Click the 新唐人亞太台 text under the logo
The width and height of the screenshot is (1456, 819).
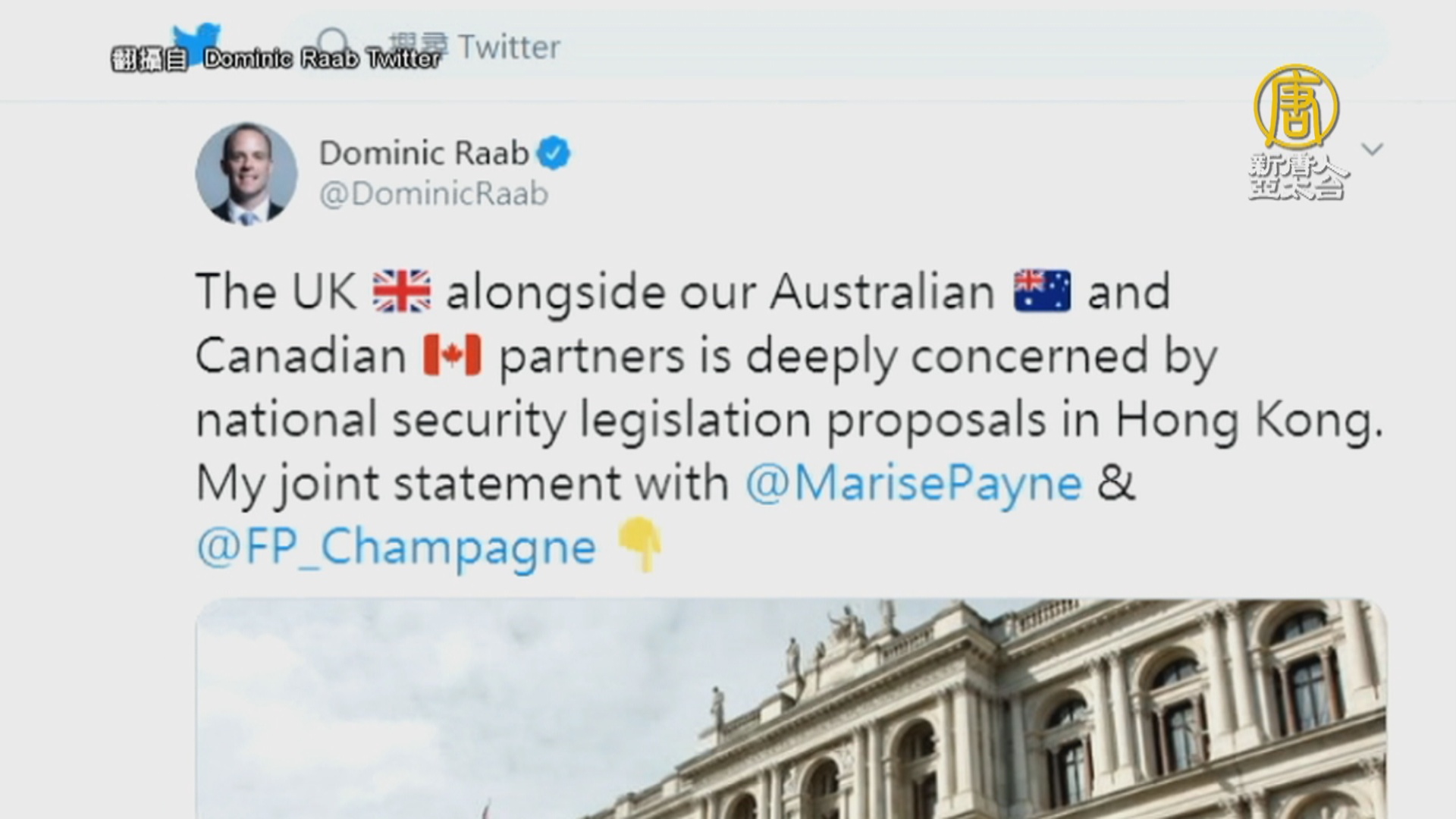click(x=1295, y=176)
